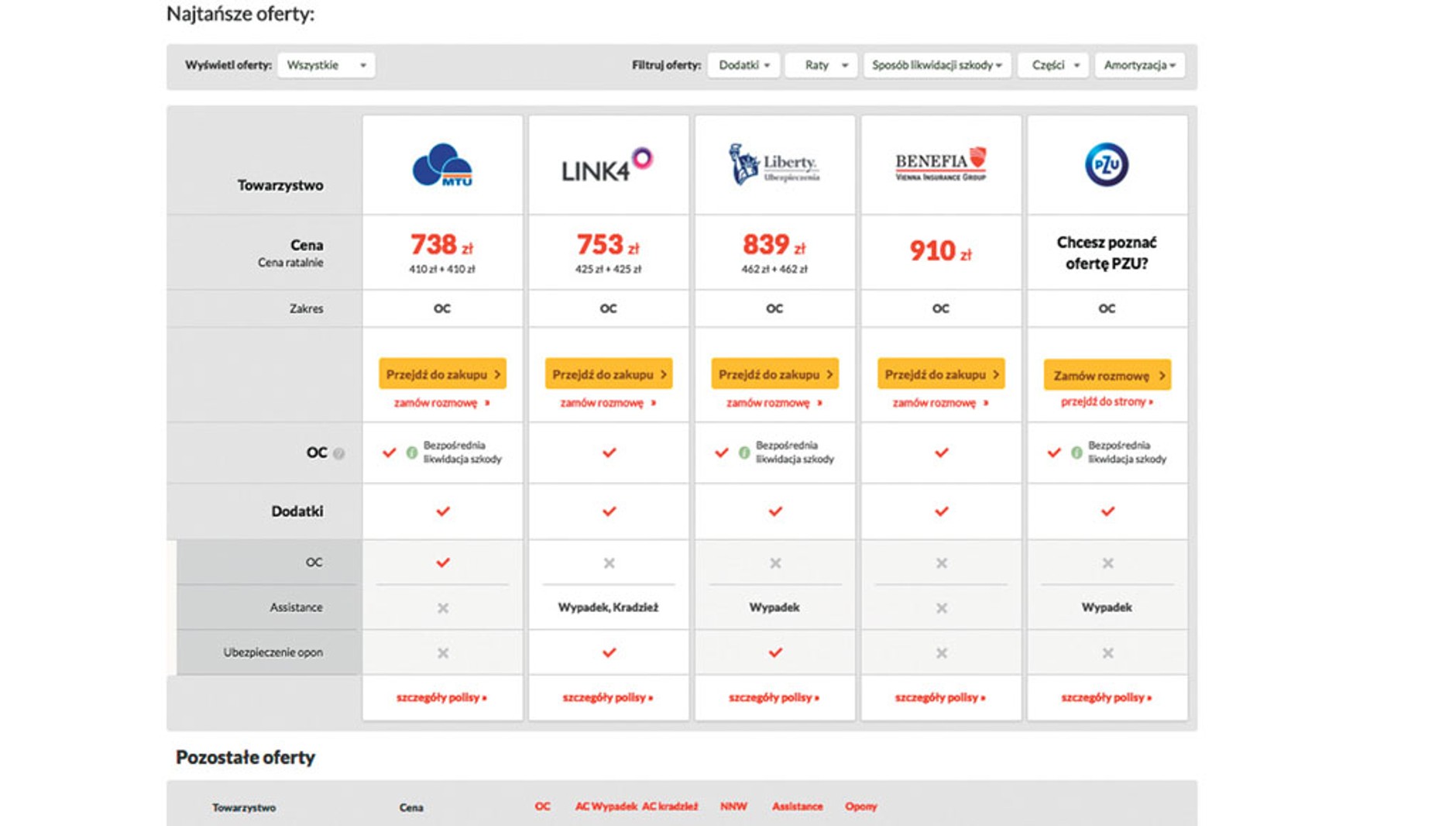Expand the Dodatki filter dropdown

pos(743,65)
